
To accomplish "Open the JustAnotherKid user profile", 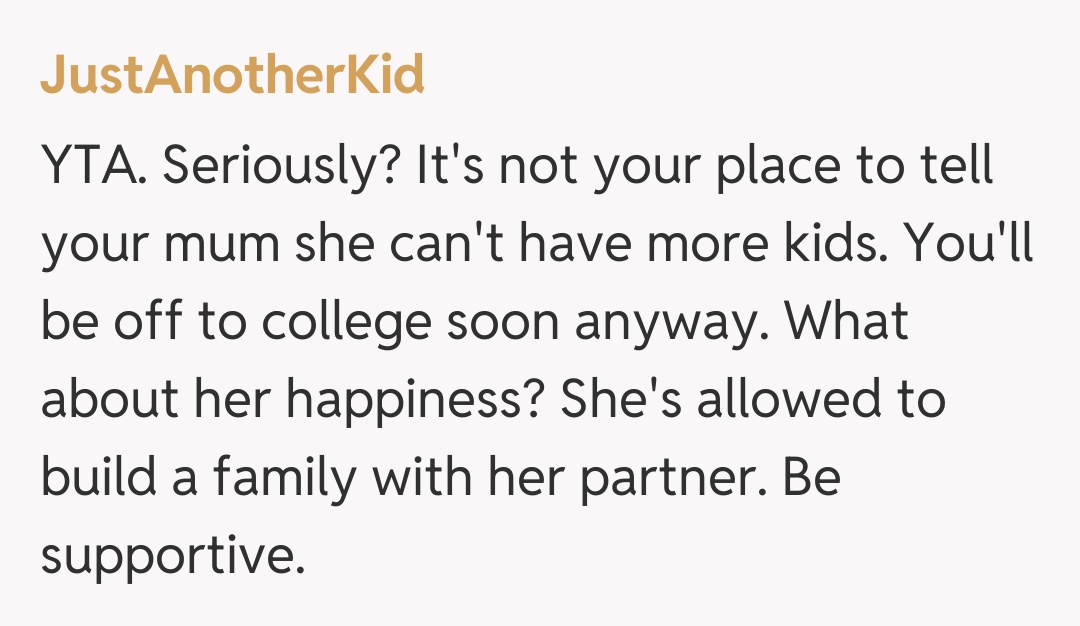I will [232, 75].
